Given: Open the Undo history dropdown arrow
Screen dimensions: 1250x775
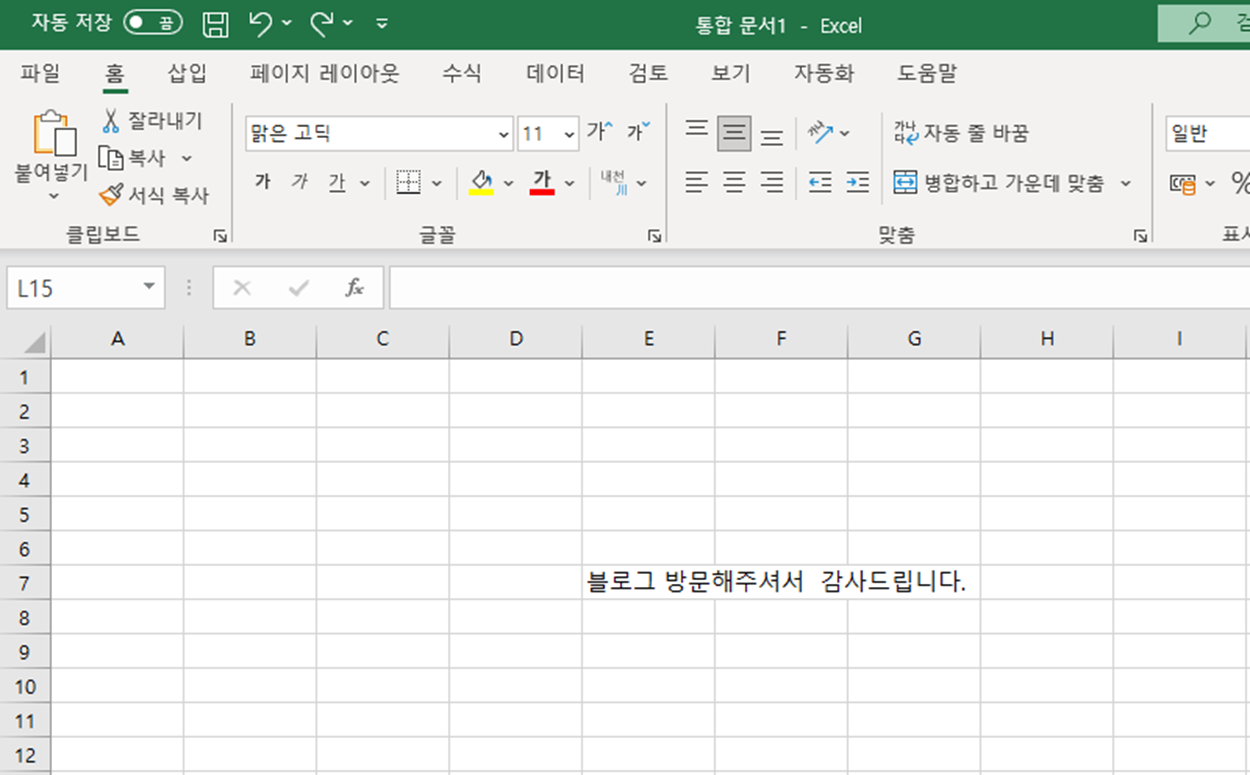Looking at the screenshot, I should coord(288,23).
